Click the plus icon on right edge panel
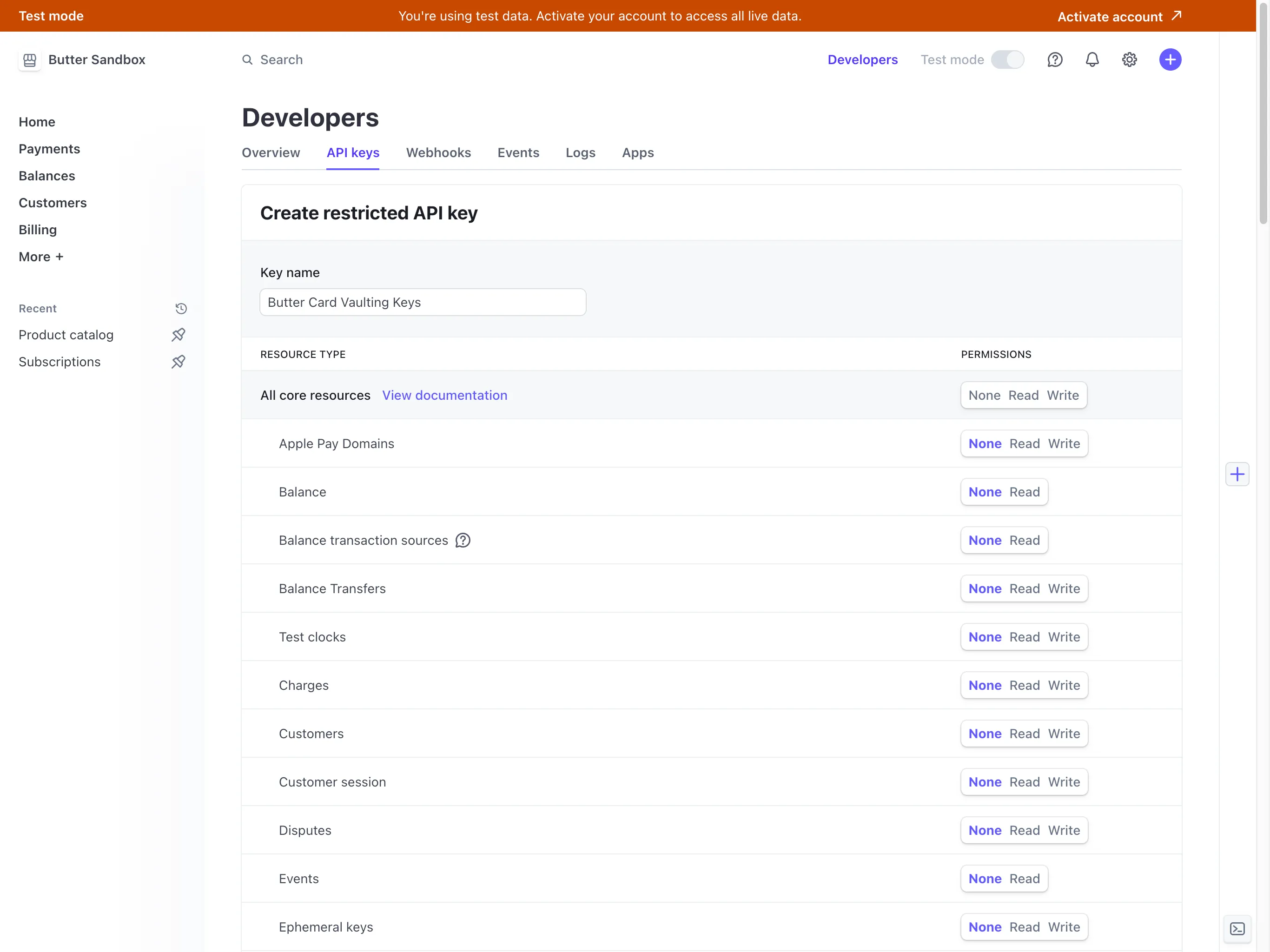The height and width of the screenshot is (952, 1270). (1237, 474)
